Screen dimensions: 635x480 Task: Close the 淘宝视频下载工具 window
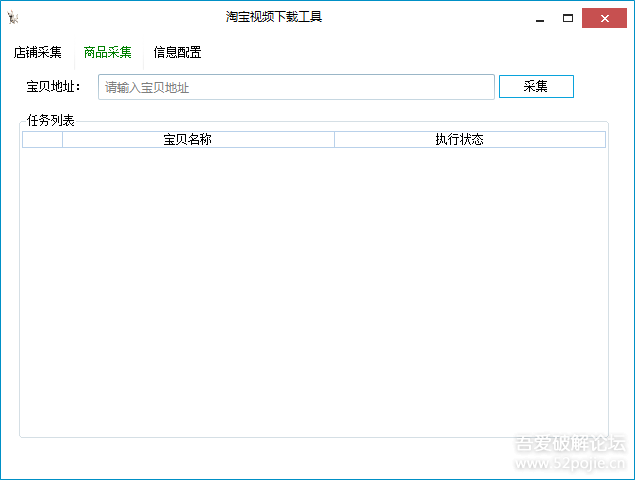(x=605, y=18)
